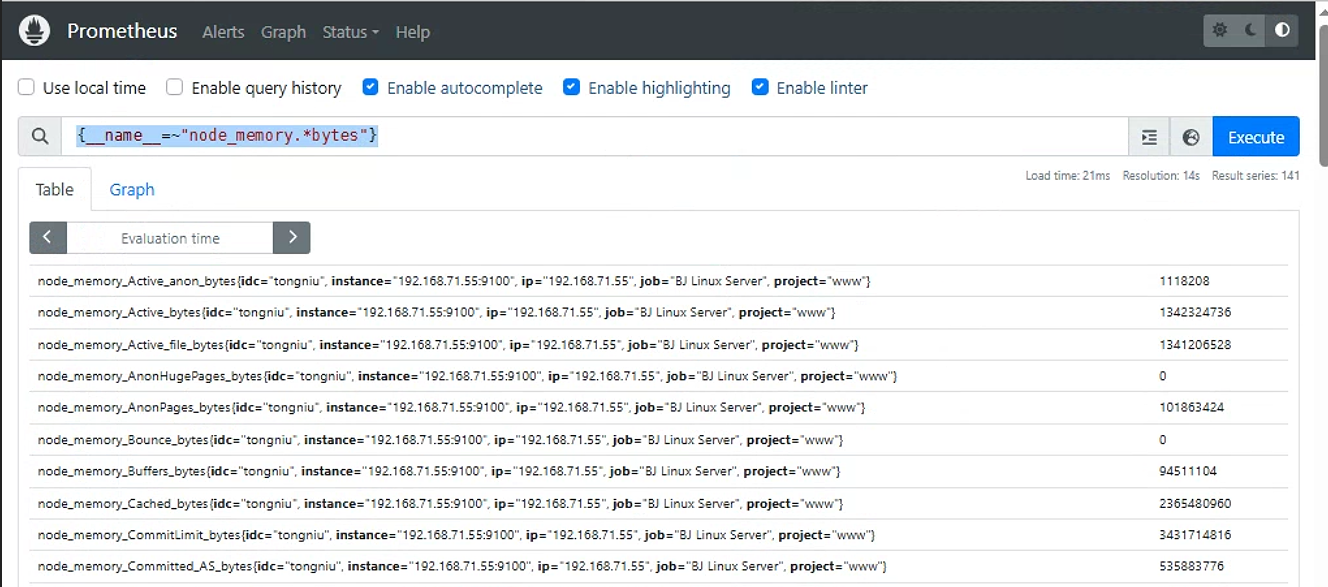Image resolution: width=1328 pixels, height=587 pixels.
Task: Click the value 2365480960
Action: (x=1195, y=503)
